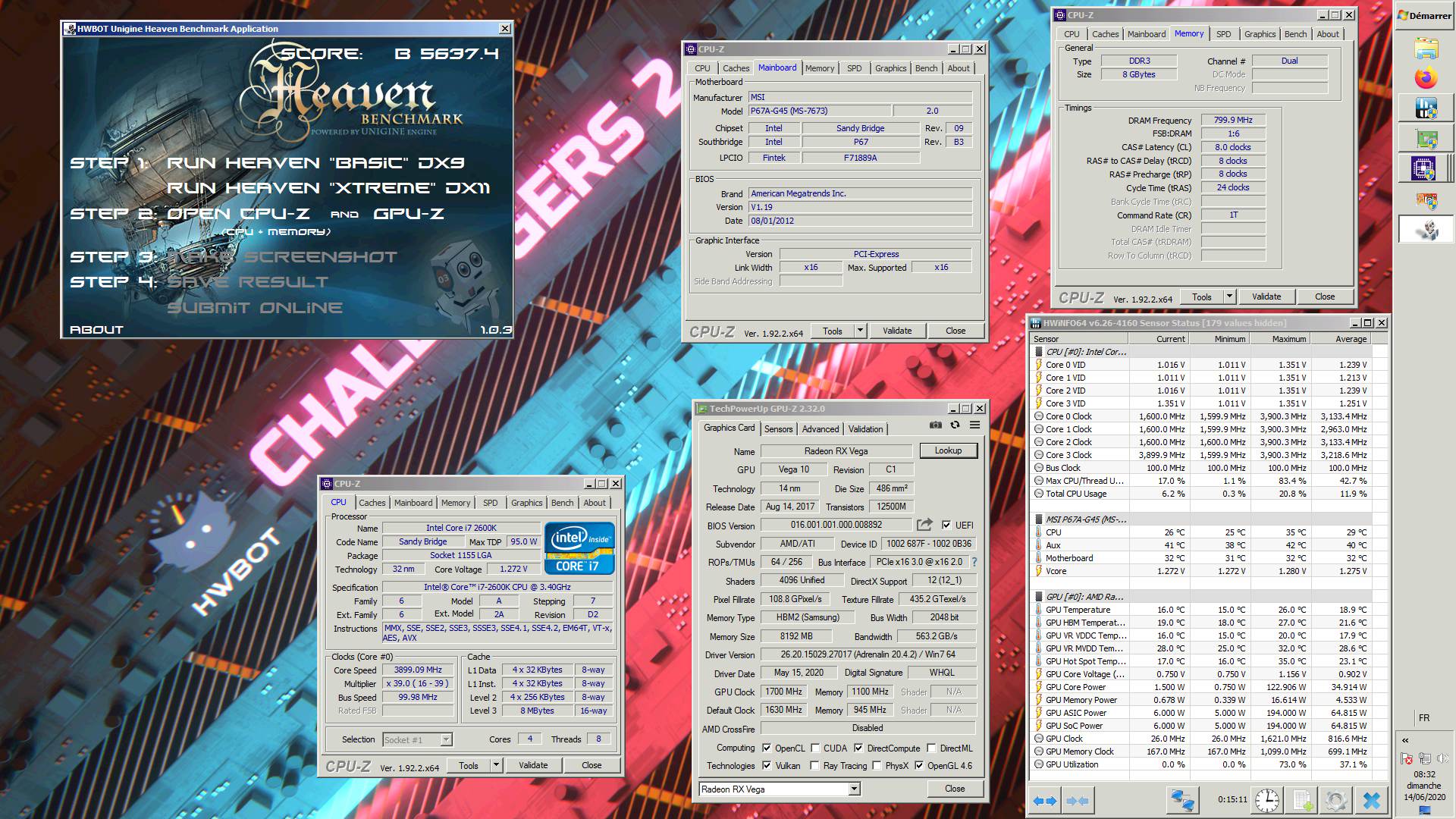Open Bench tab in CPU-Z Mainboard window
Screen dimensions: 1456x819
point(926,68)
